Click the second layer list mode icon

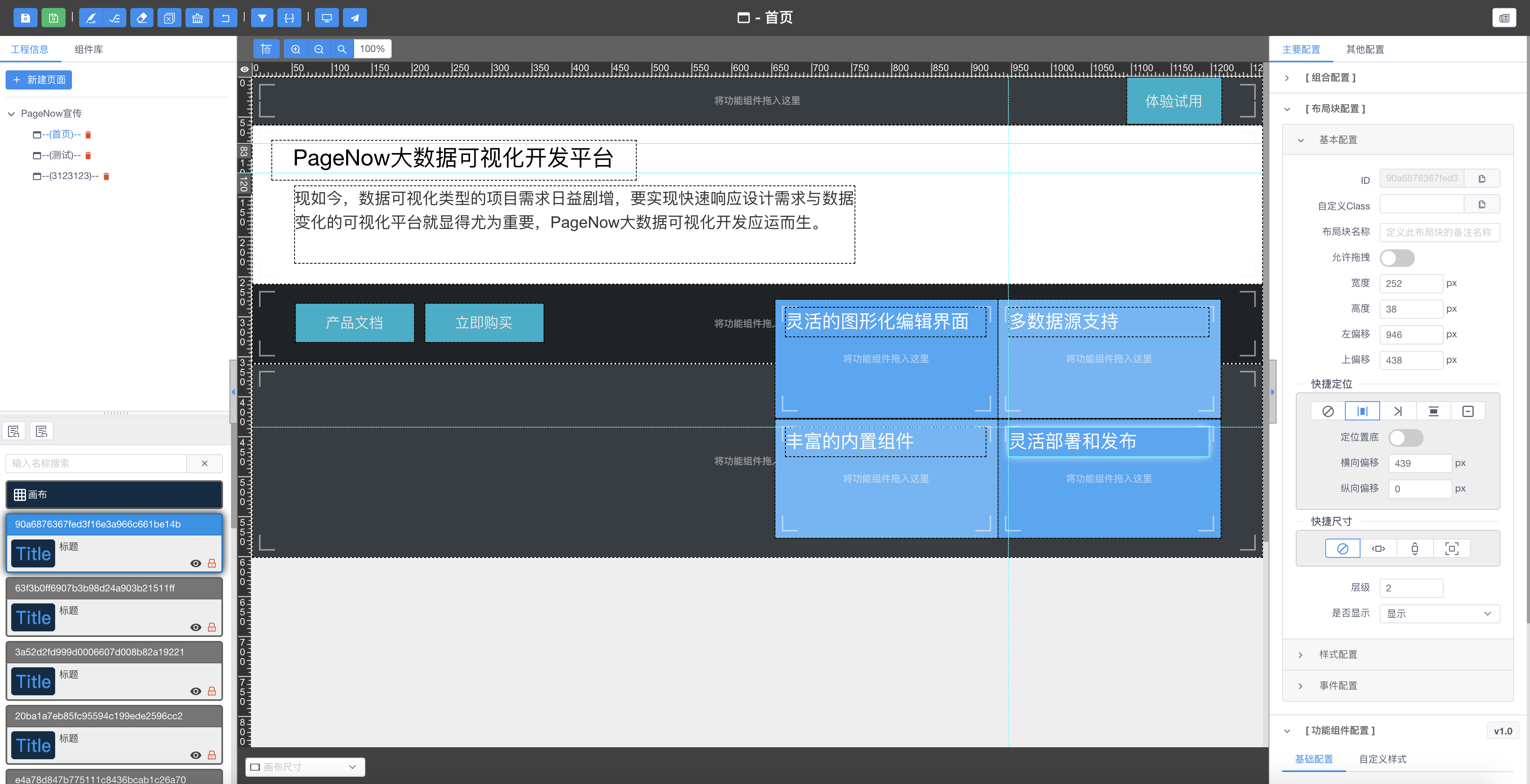pos(42,431)
